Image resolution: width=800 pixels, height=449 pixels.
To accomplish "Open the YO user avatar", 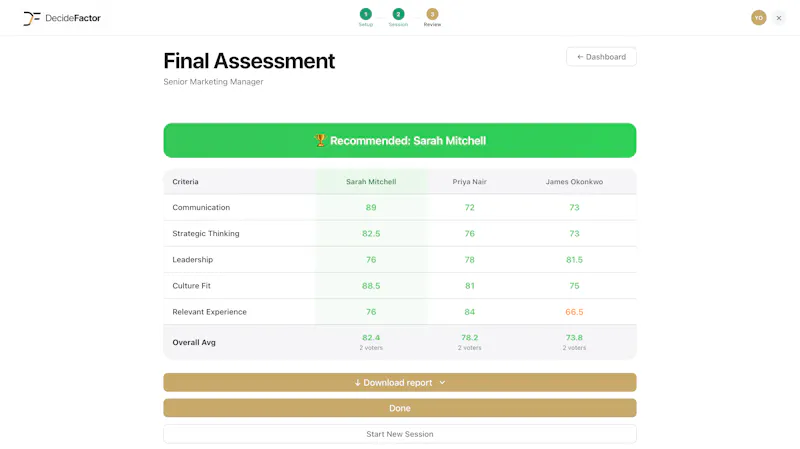I will tap(759, 18).
